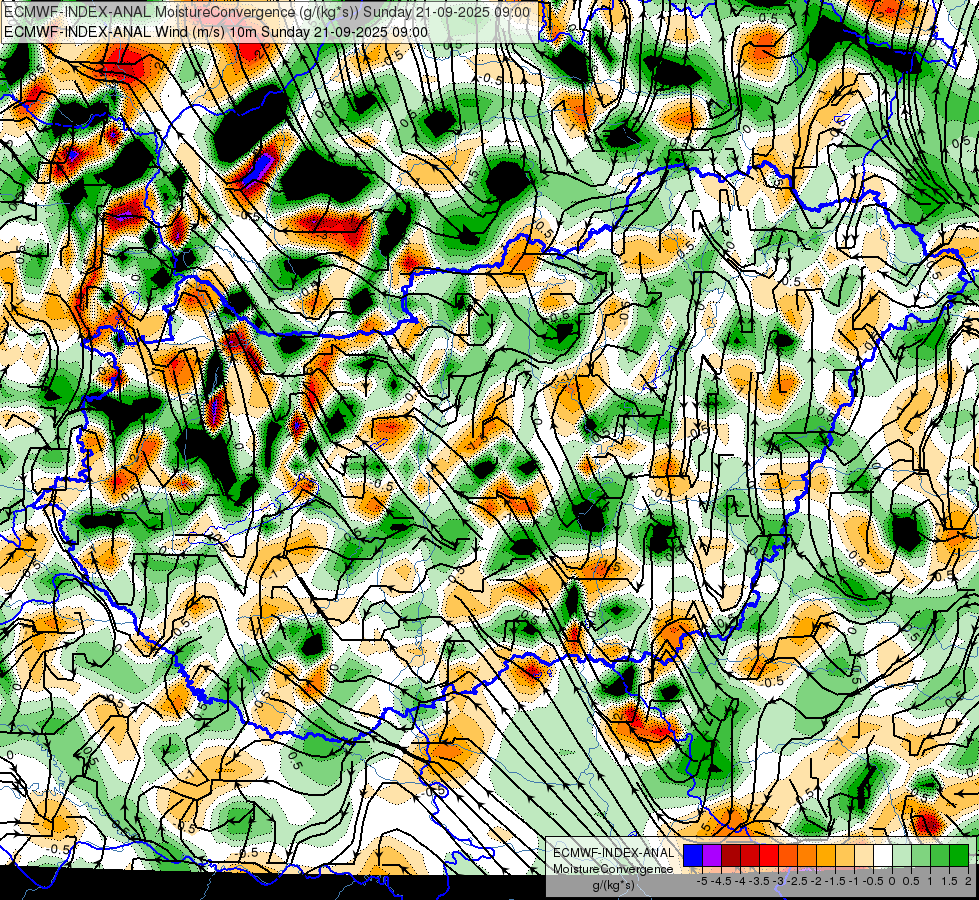
Task: Select the red-orange swatch for -3 to -2.5
Action: (788, 856)
